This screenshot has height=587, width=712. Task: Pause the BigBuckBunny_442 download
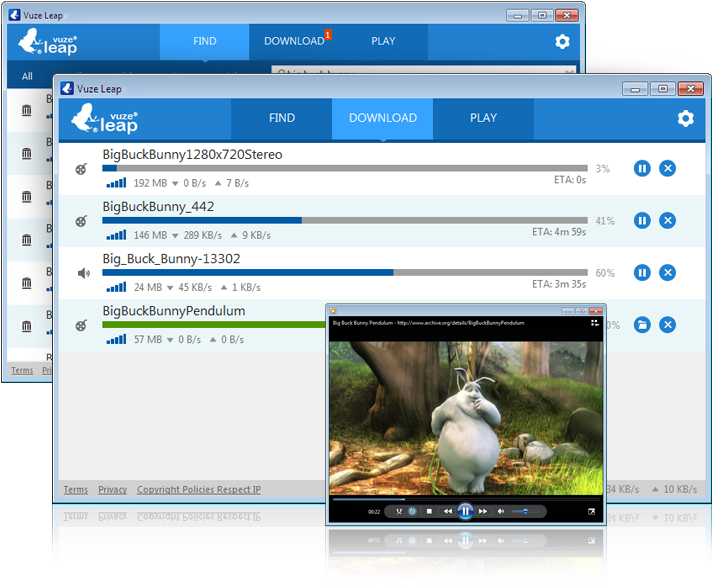[x=642, y=220]
